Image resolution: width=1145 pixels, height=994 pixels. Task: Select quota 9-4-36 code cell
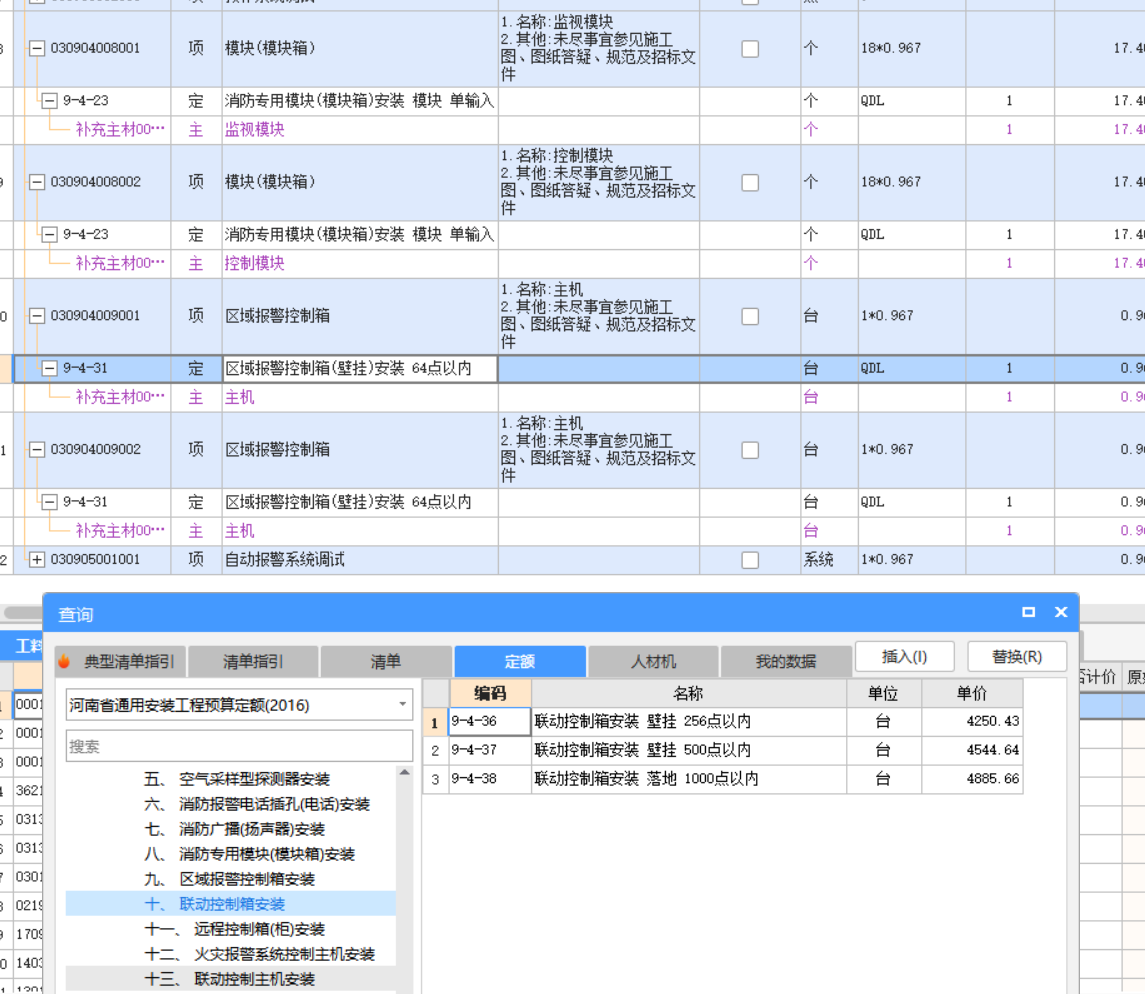(x=489, y=722)
